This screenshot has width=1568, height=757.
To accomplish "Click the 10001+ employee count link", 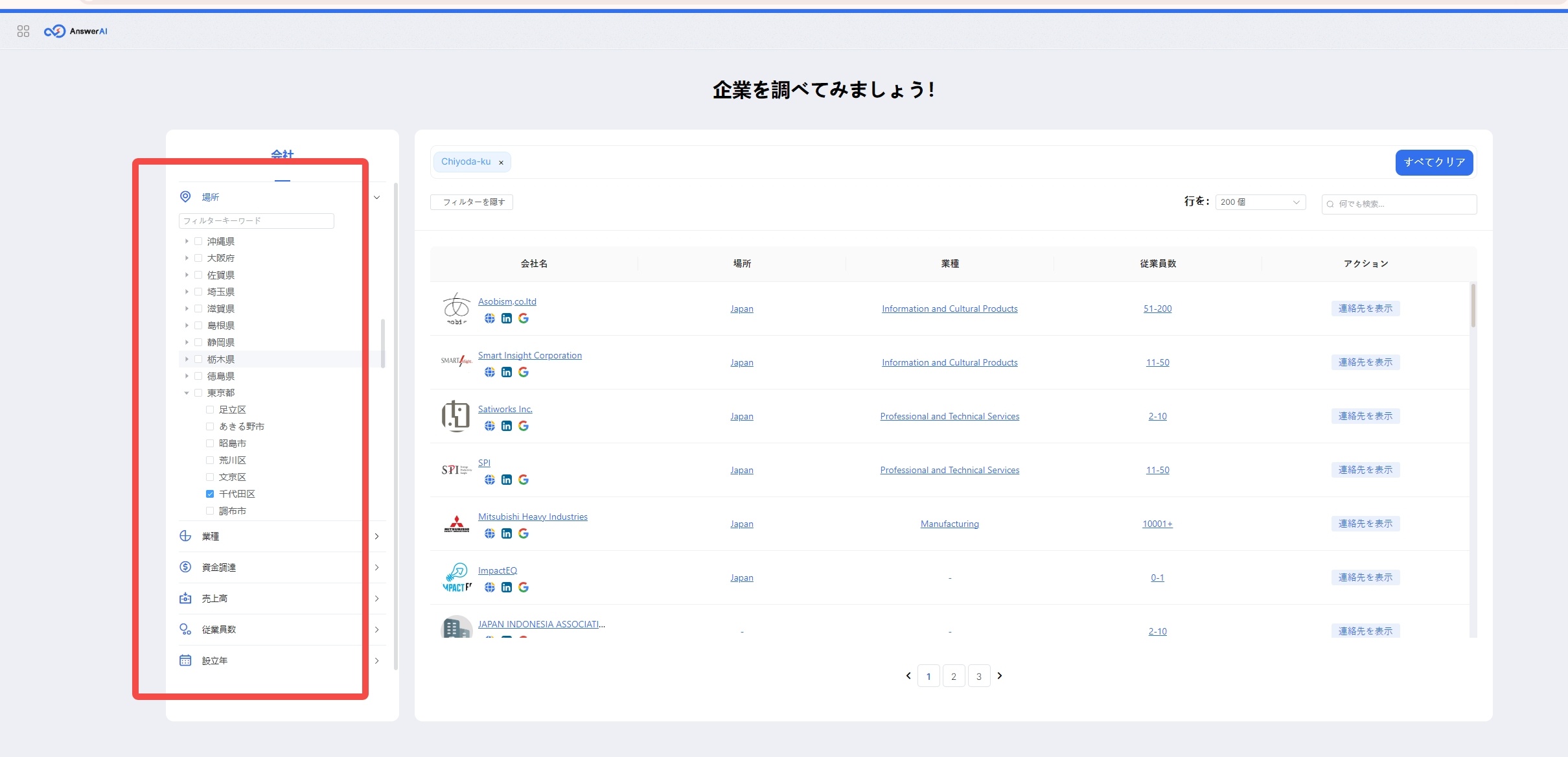I will pyautogui.click(x=1158, y=524).
